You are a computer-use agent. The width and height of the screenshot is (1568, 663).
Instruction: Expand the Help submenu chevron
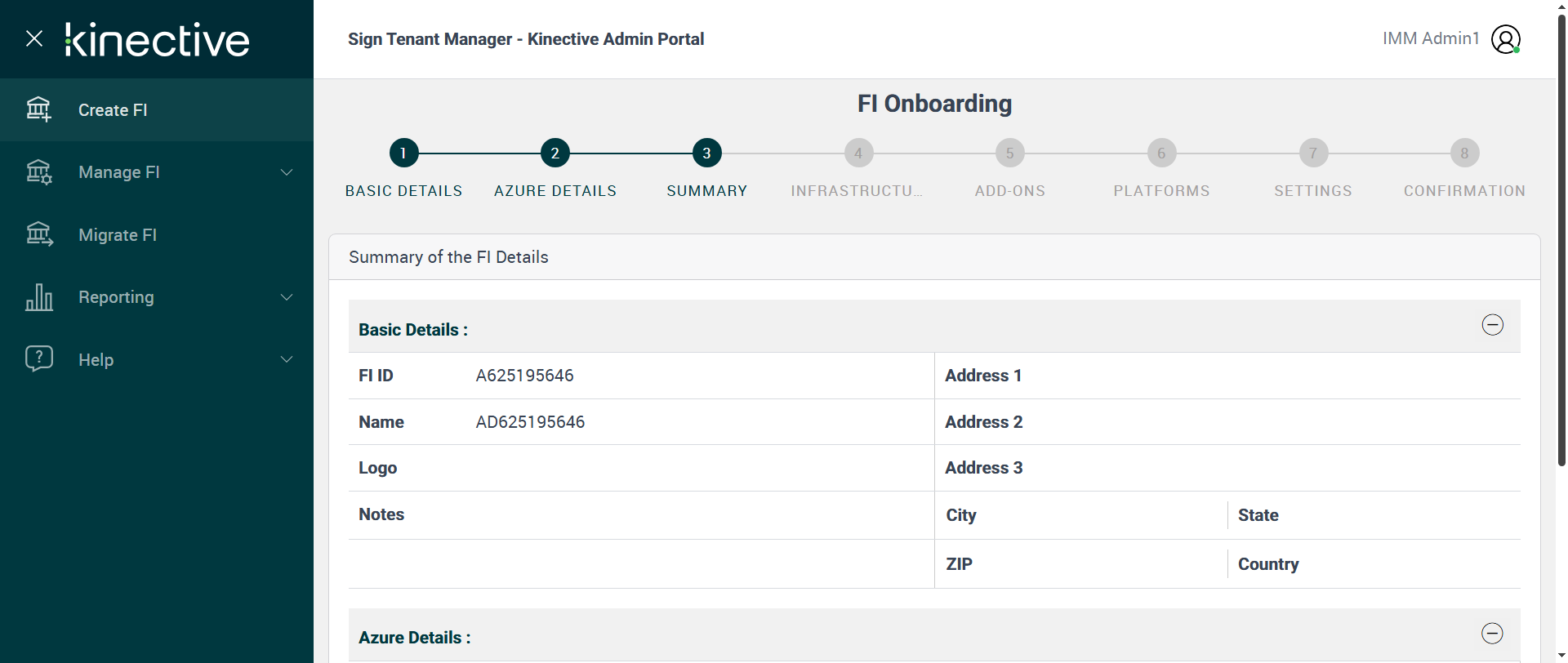click(x=287, y=359)
